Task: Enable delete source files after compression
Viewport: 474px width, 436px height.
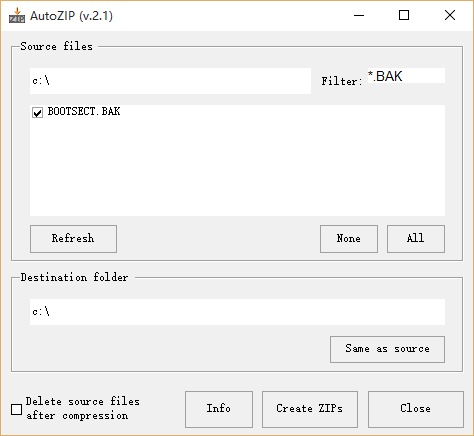Action: [x=16, y=409]
